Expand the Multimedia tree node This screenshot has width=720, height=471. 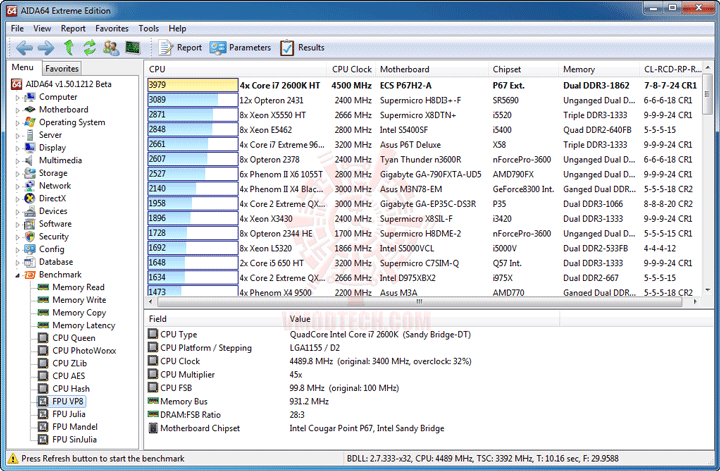(x=17, y=161)
